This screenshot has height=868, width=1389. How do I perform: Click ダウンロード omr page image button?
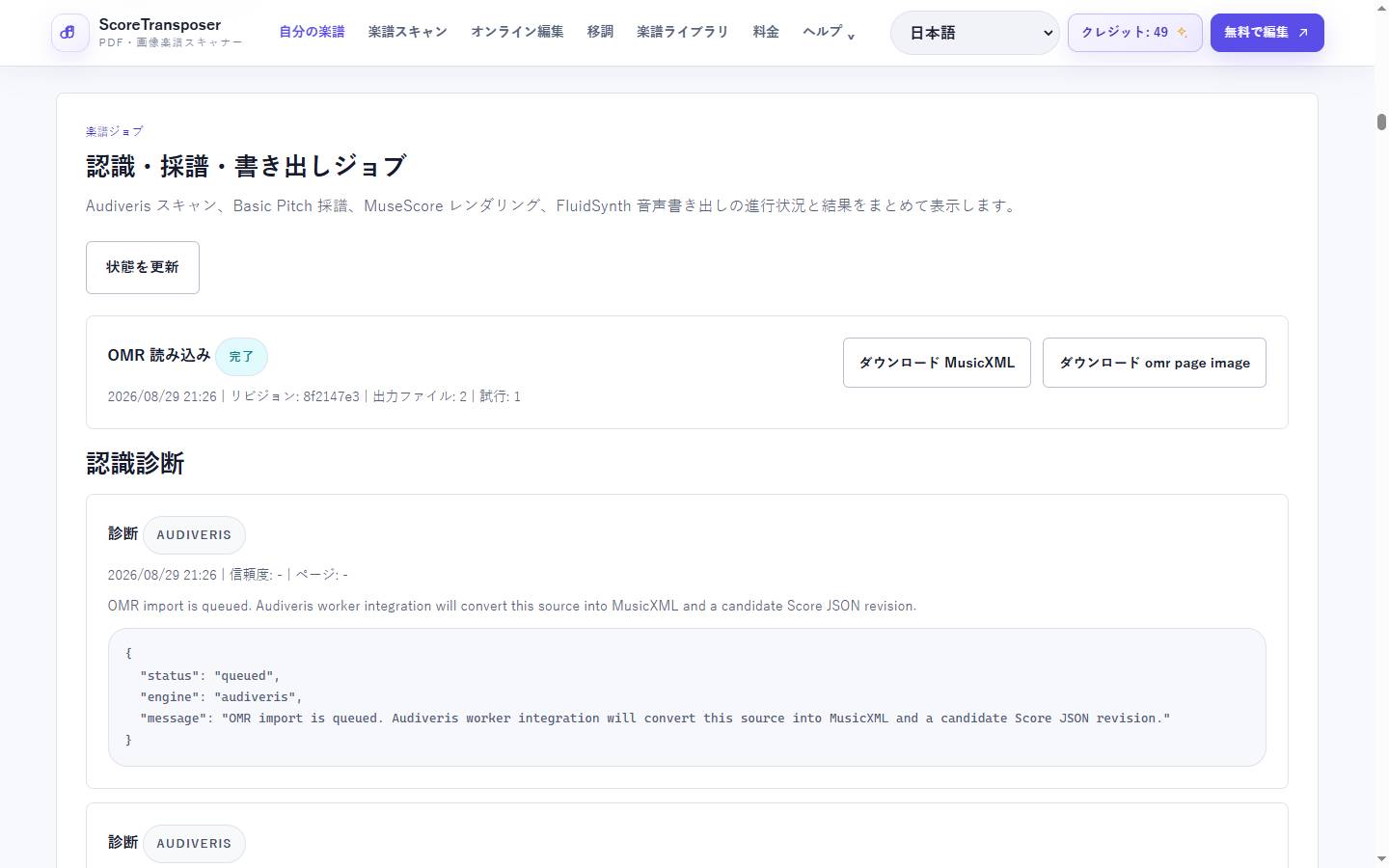1154,363
